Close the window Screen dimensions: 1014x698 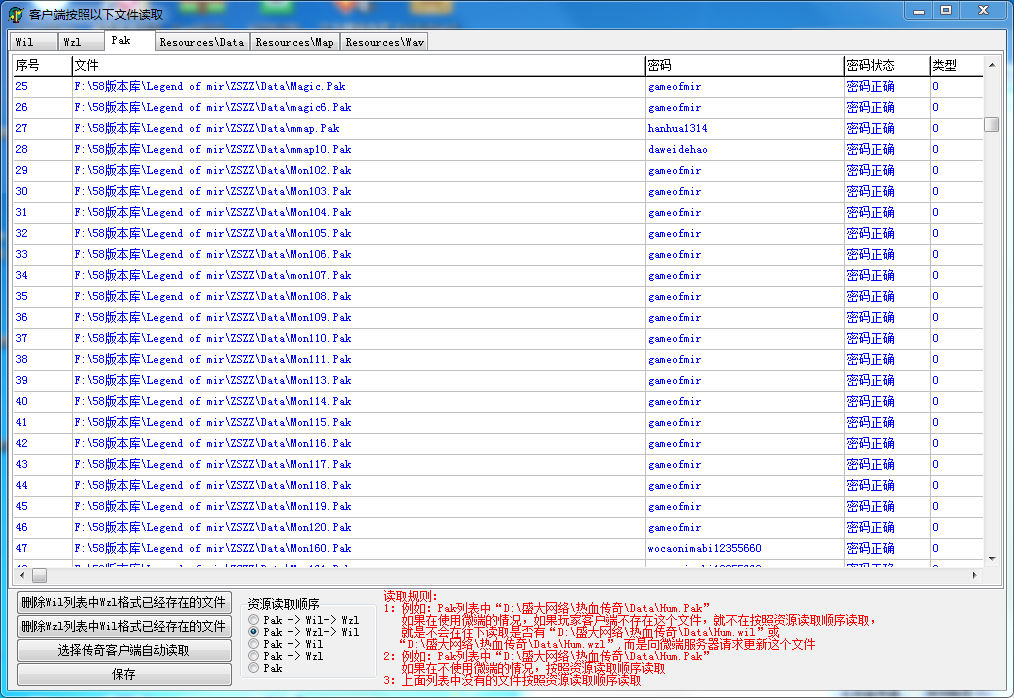[984, 10]
